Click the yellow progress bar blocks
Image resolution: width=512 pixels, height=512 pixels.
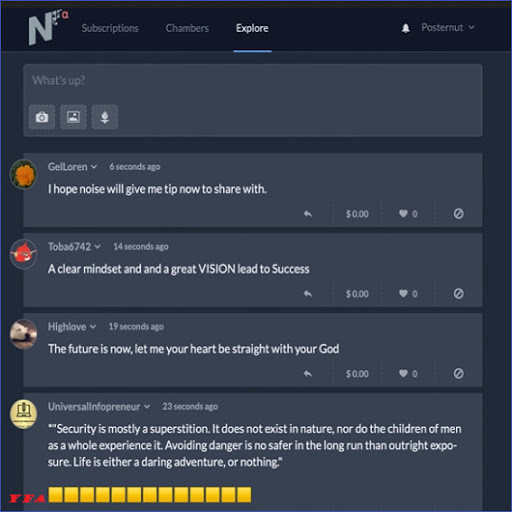pyautogui.click(x=150, y=495)
